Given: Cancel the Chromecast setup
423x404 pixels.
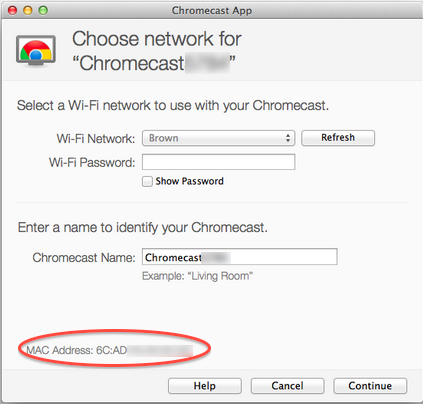Looking at the screenshot, I should click(287, 386).
